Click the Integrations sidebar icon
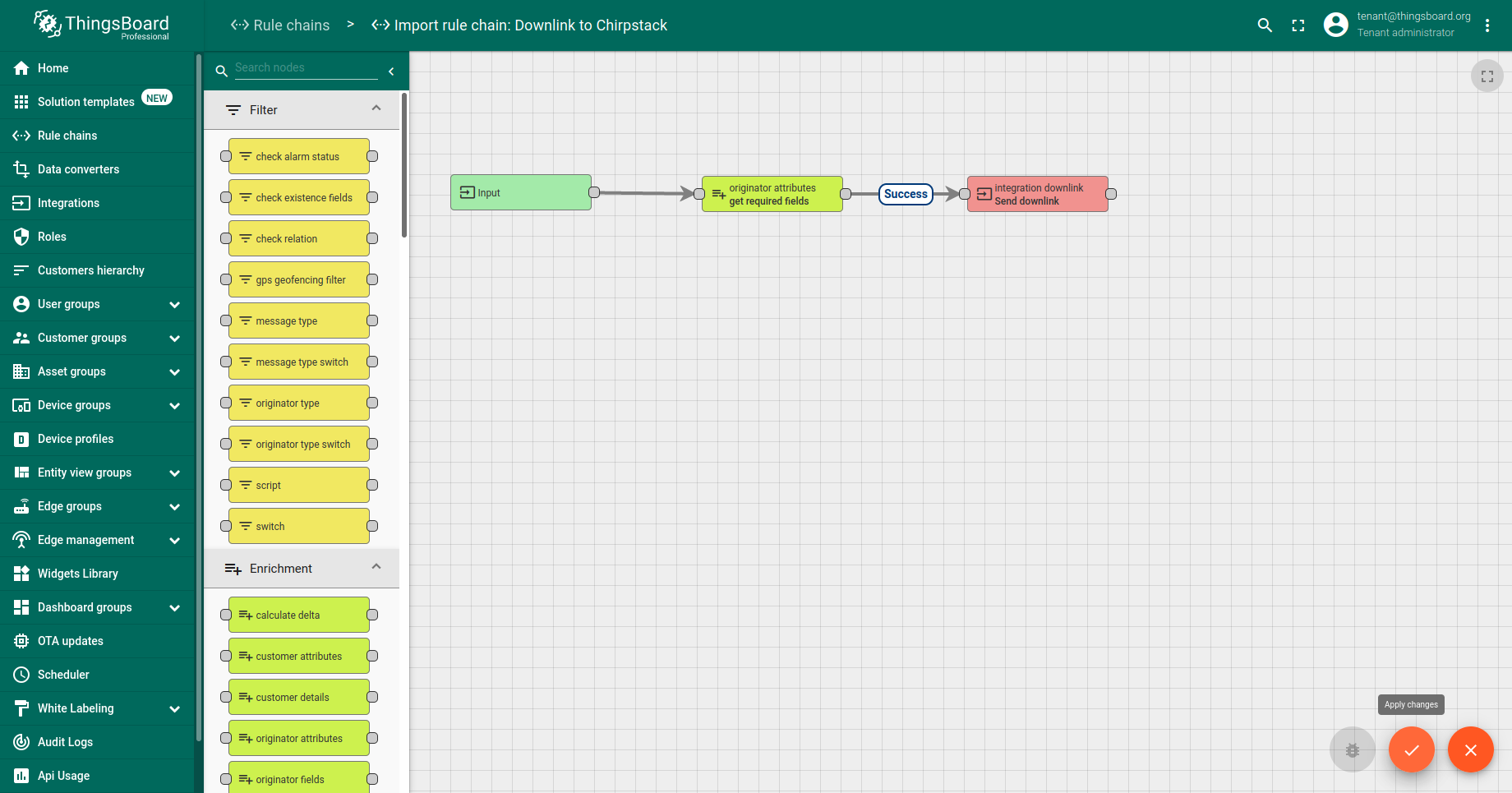The image size is (1512, 793). (x=21, y=203)
